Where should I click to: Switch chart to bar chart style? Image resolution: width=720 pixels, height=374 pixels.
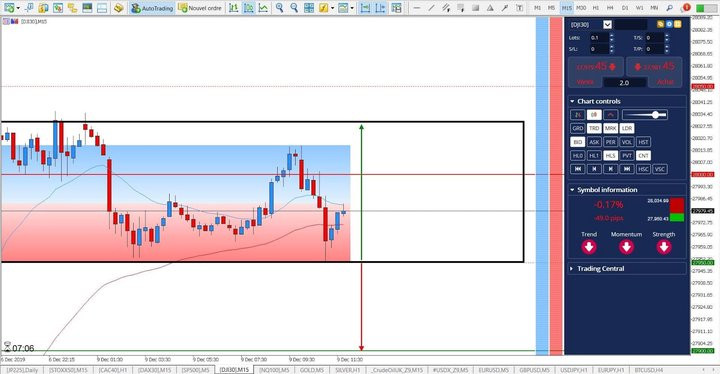point(234,8)
